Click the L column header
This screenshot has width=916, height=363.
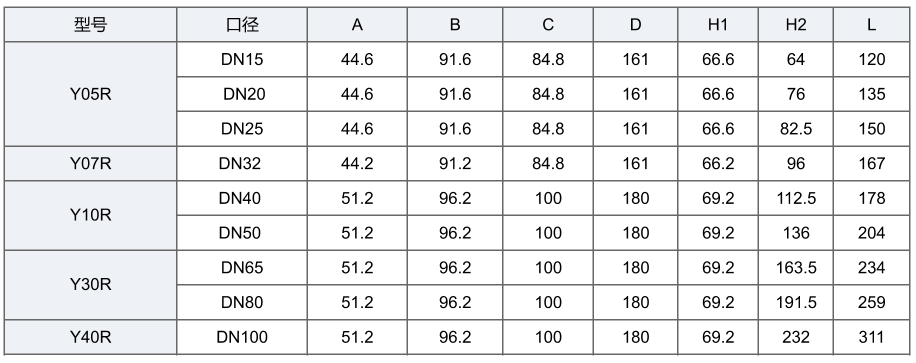click(x=872, y=25)
